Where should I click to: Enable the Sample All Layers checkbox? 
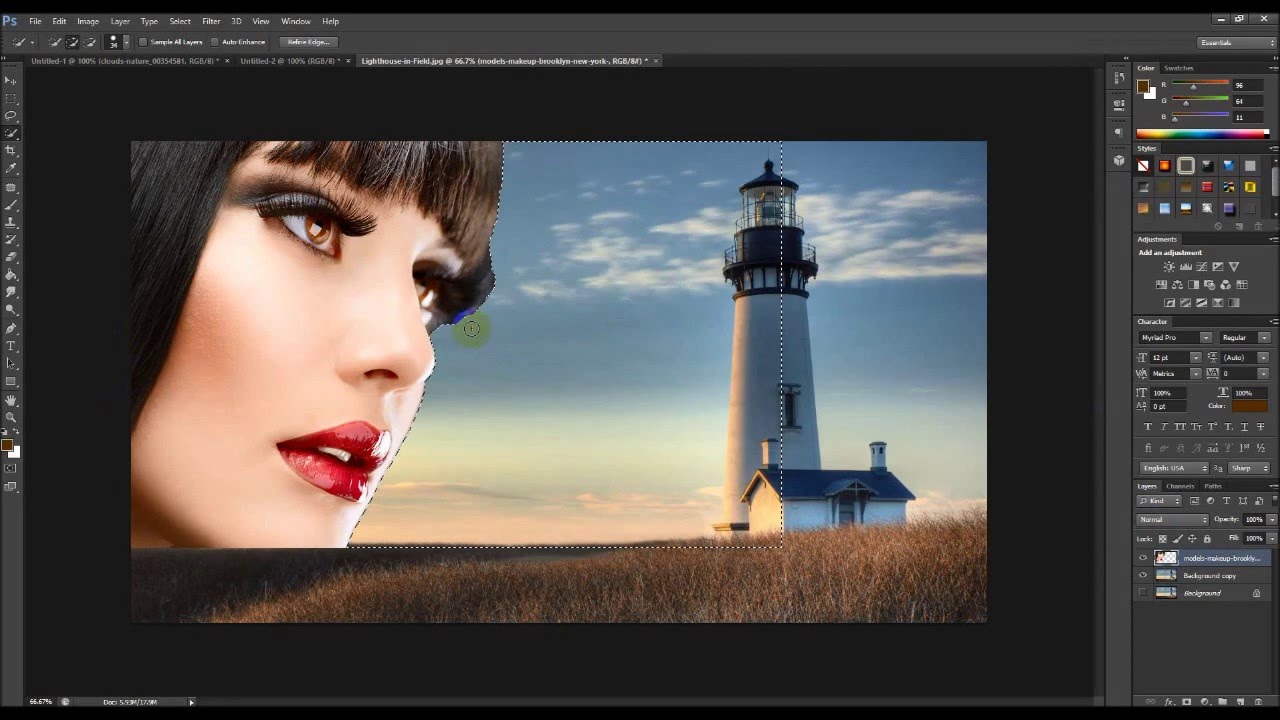pyautogui.click(x=143, y=42)
